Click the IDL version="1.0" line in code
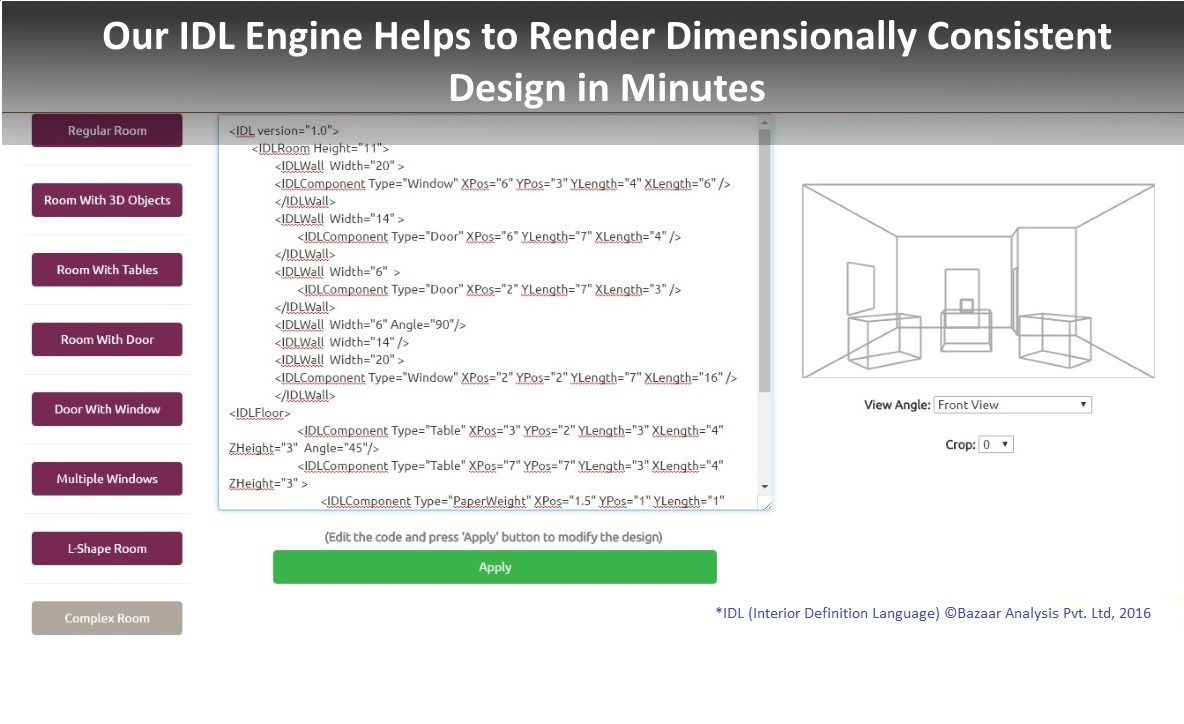This screenshot has height=724, width=1184. [284, 130]
